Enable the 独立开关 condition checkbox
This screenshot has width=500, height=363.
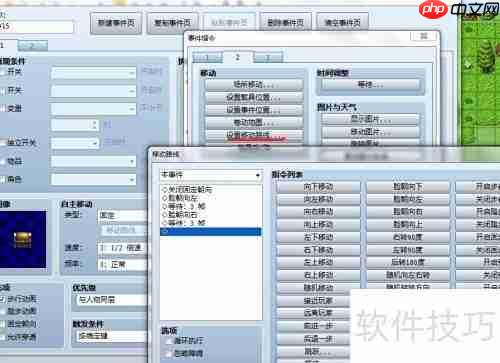point(3,143)
